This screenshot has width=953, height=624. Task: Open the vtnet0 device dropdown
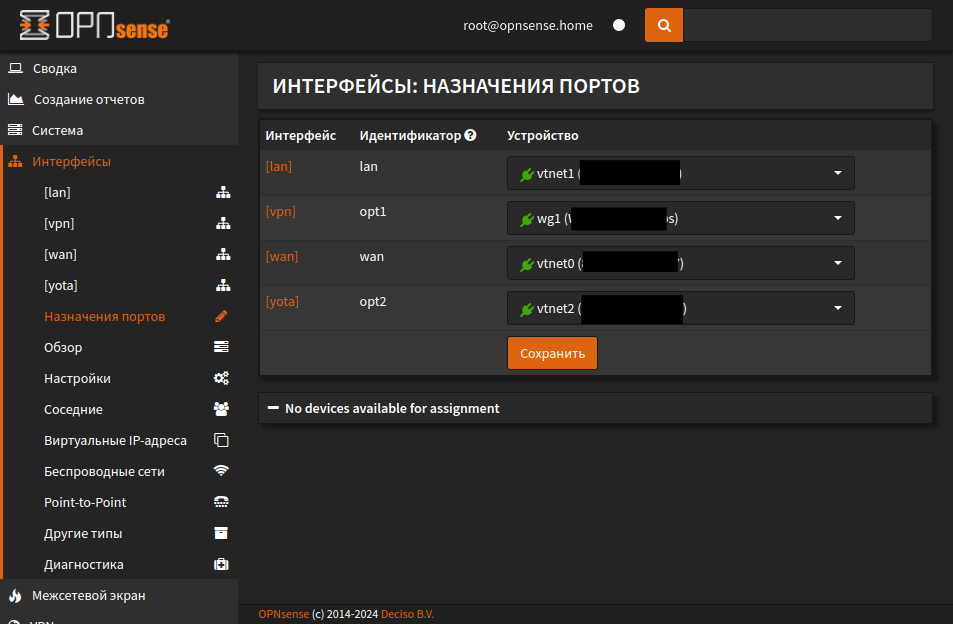point(681,263)
